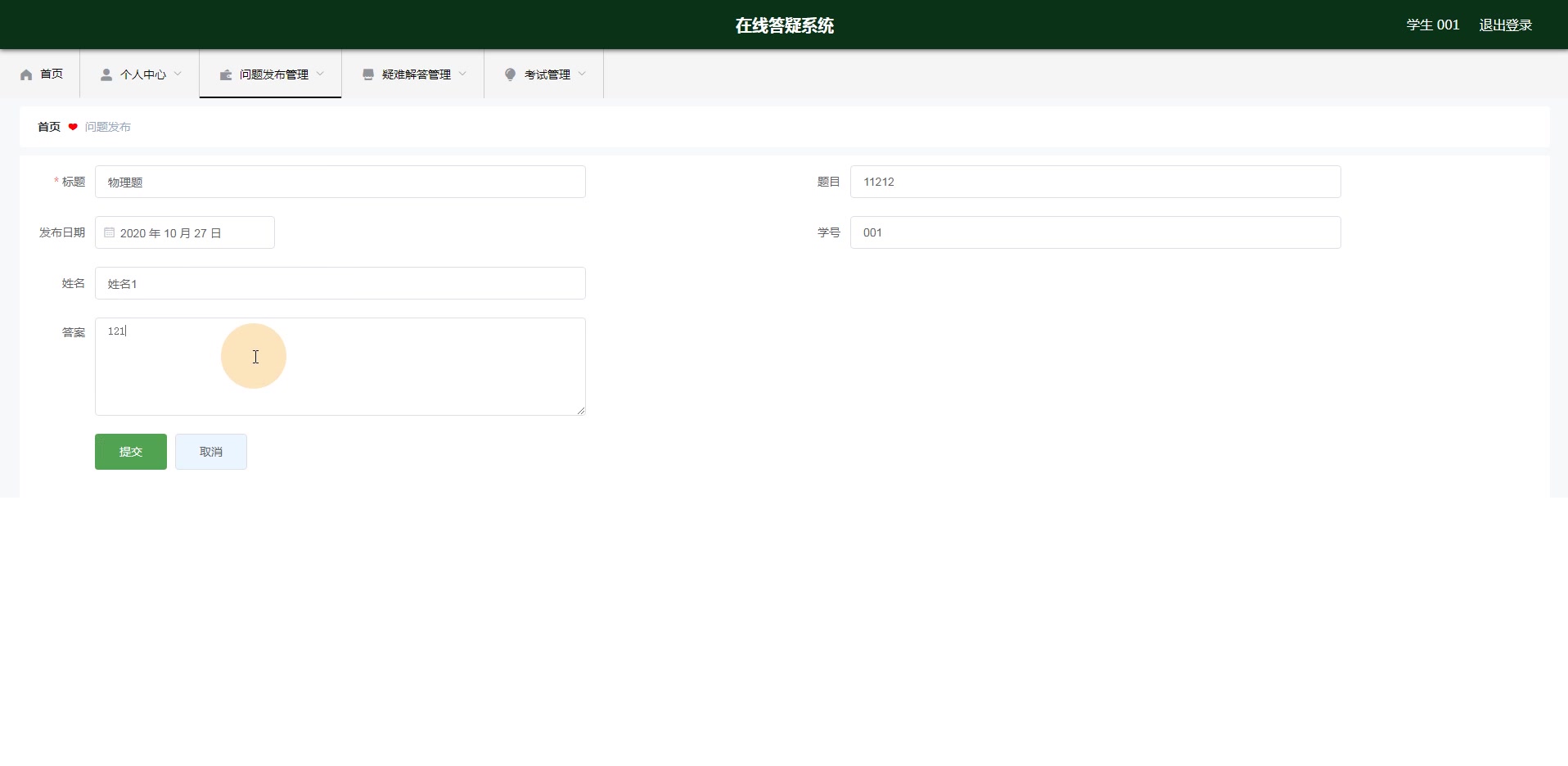Click the 答案 textarea resize handle
1568x766 pixels.
(x=581, y=411)
